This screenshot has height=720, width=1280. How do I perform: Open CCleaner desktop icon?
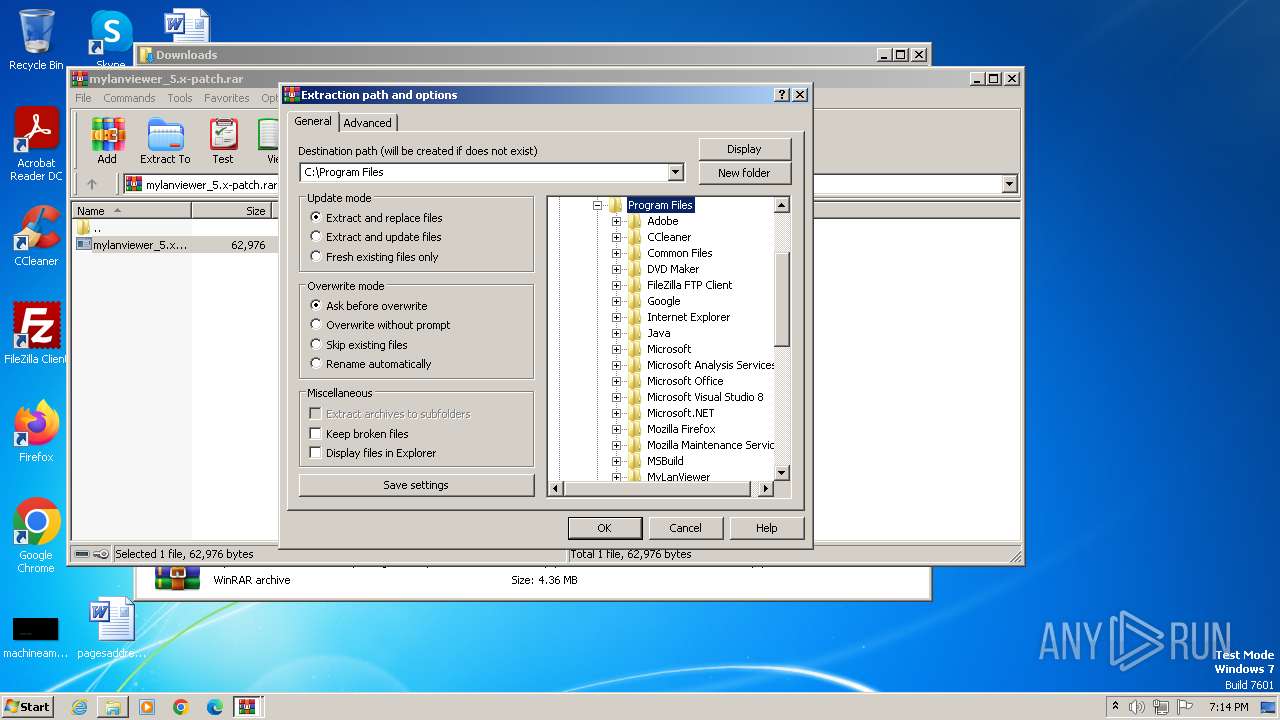click(x=36, y=236)
